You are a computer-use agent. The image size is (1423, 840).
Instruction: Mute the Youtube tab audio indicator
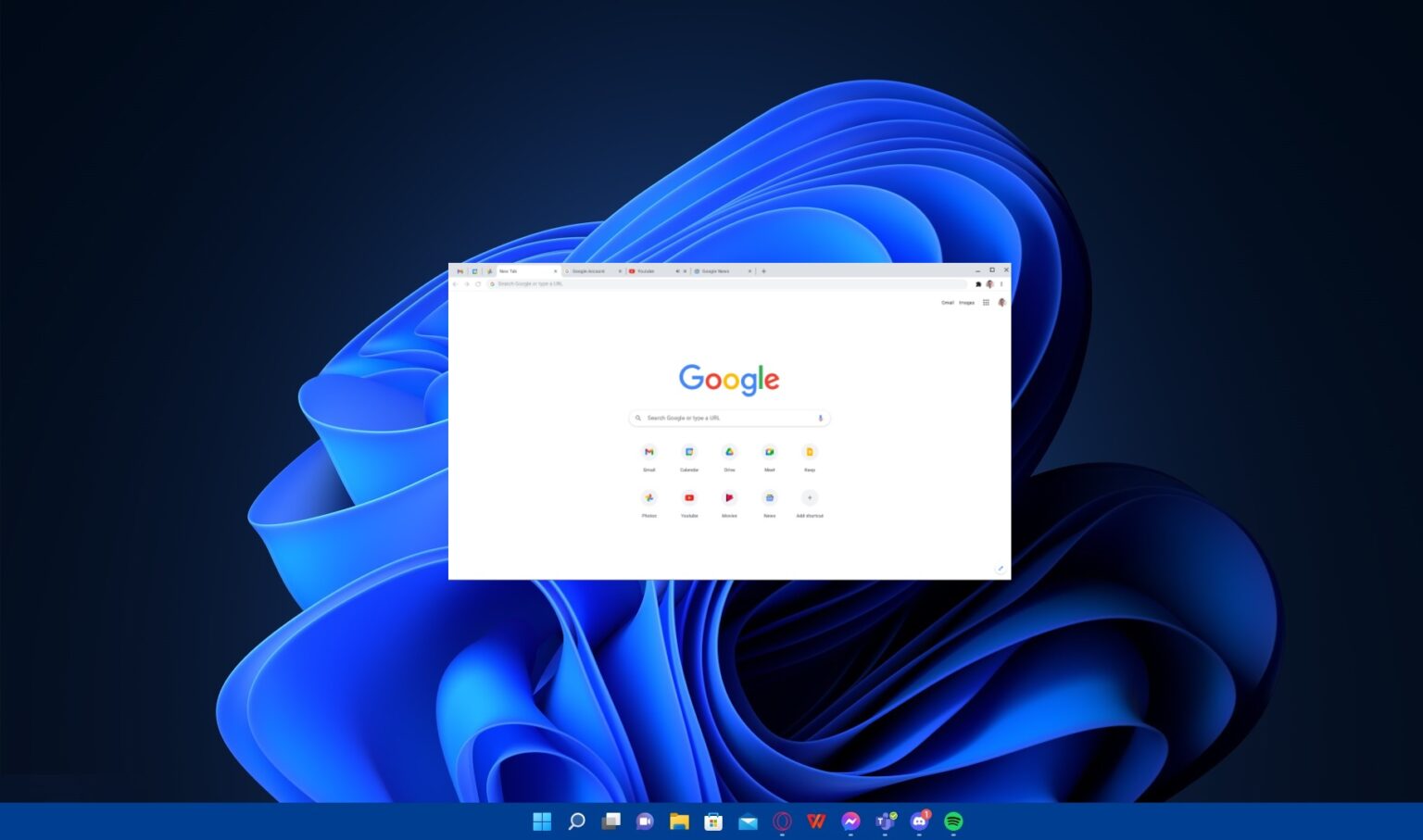click(677, 271)
